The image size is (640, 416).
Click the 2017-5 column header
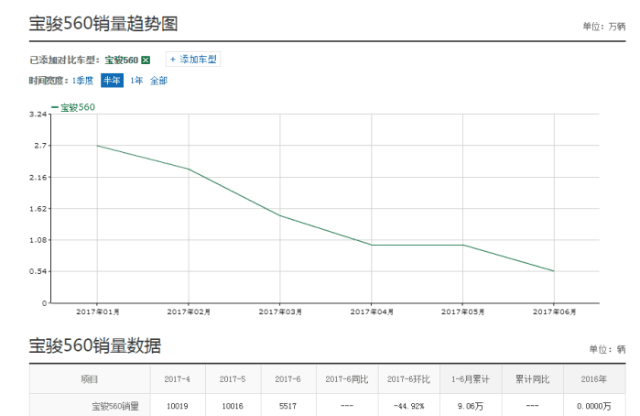[x=233, y=379]
